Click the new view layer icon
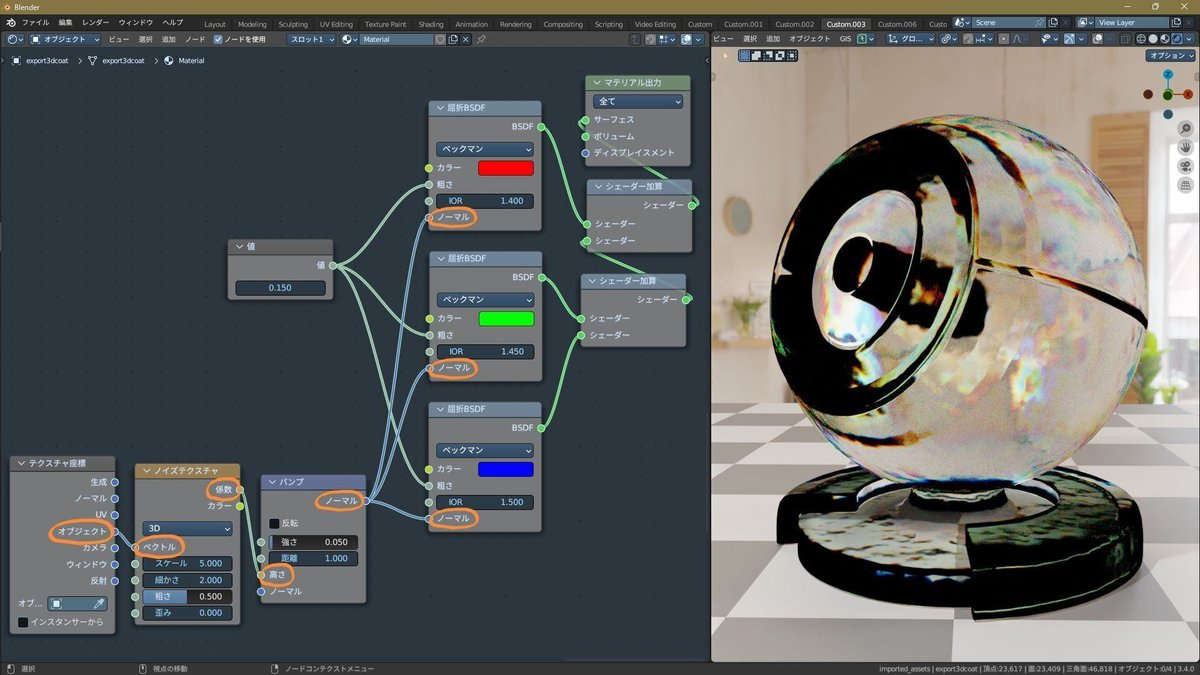 [x=1176, y=22]
